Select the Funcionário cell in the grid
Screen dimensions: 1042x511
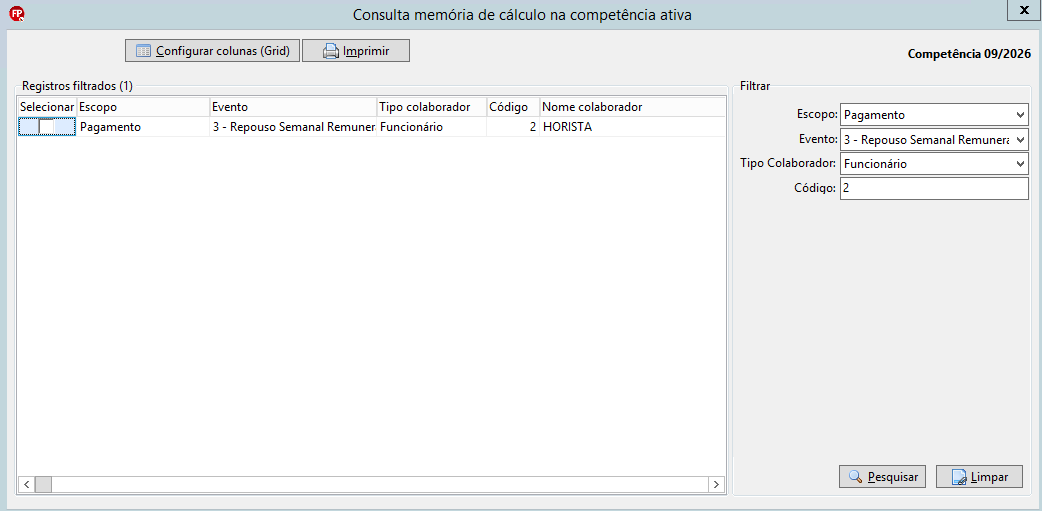pyautogui.click(x=431, y=127)
